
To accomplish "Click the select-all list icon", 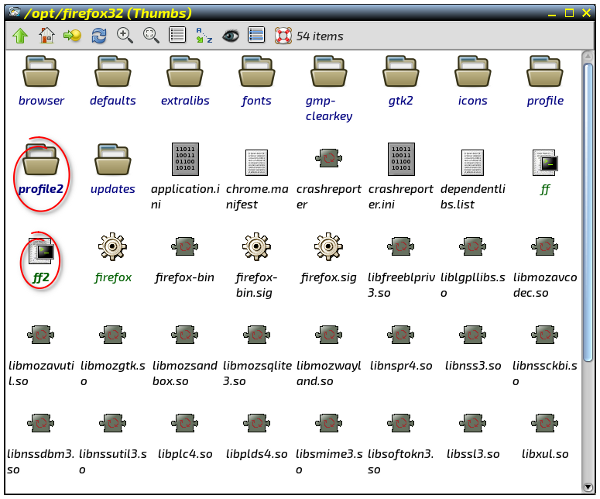I will (x=256, y=35).
